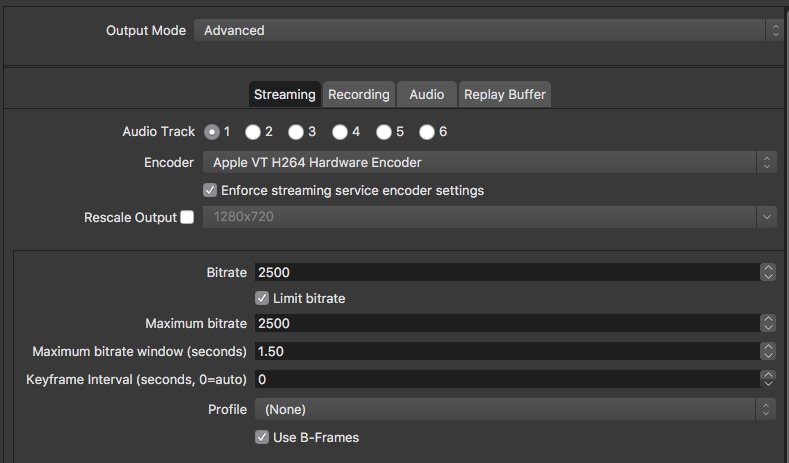
Task: Select Audio Track 2 radio button
Action: [x=253, y=132]
